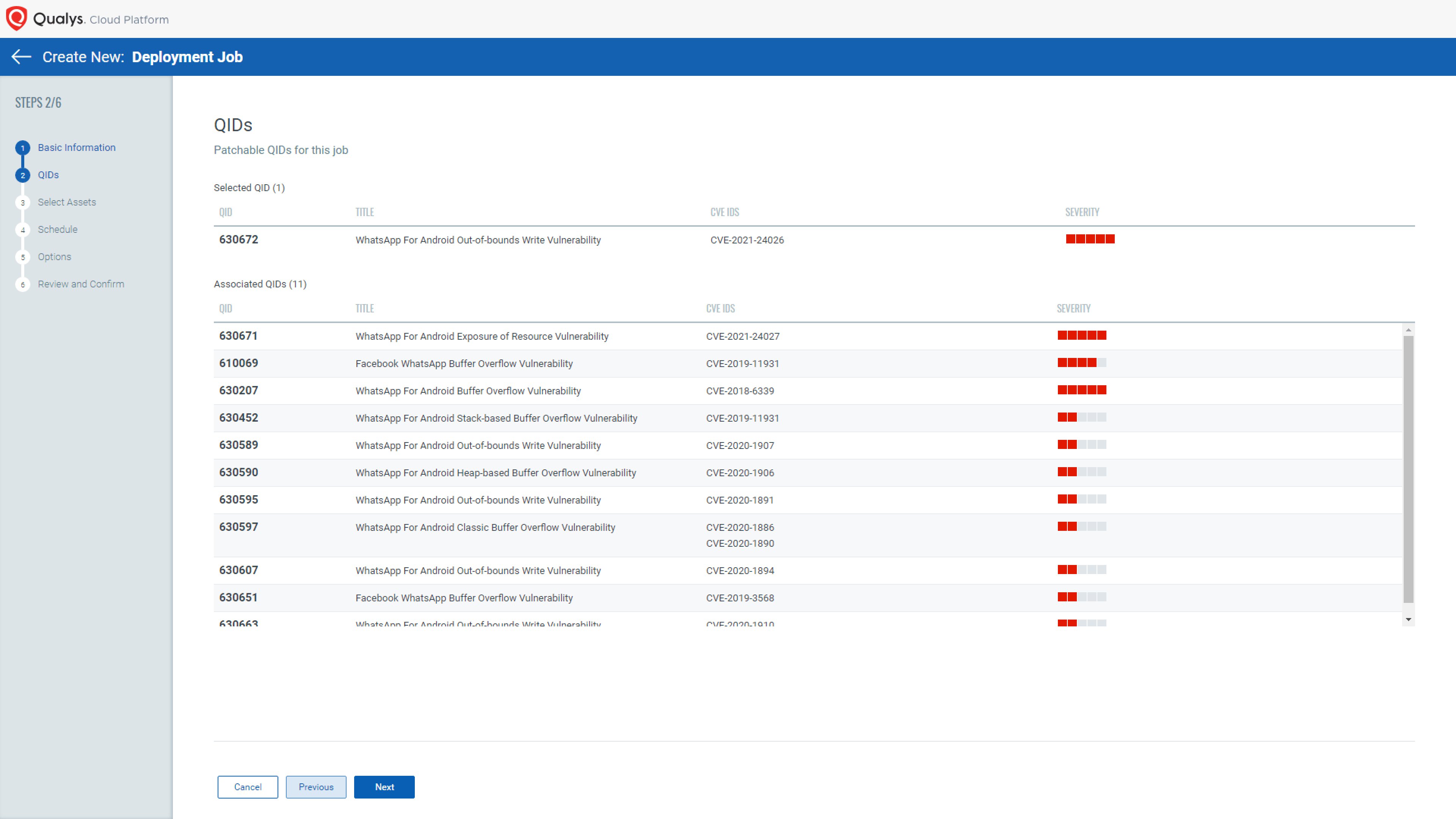
Task: Click CVE-2020-1907 cell
Action: [740, 446]
